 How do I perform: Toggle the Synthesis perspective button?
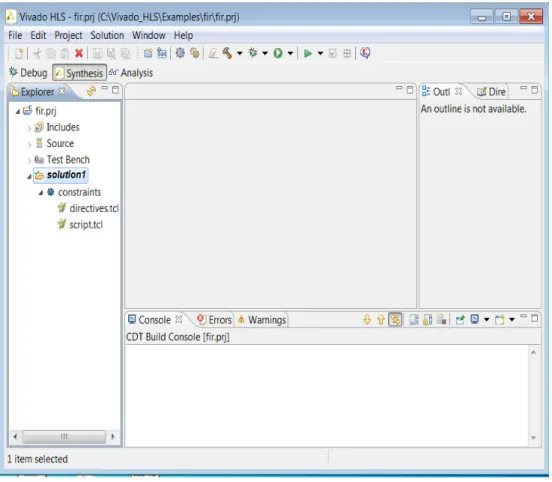80,73
